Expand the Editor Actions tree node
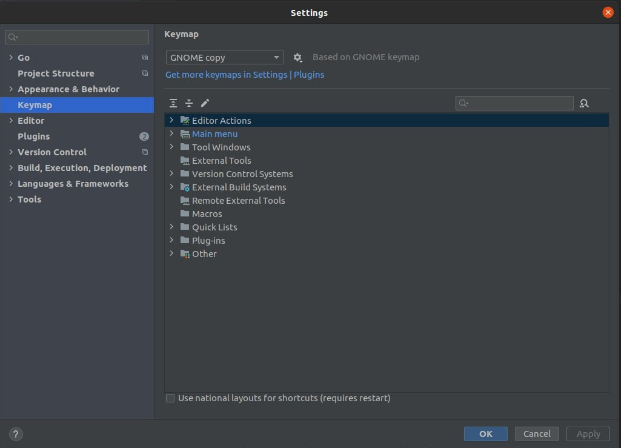This screenshot has height=448, width=621. 171,120
